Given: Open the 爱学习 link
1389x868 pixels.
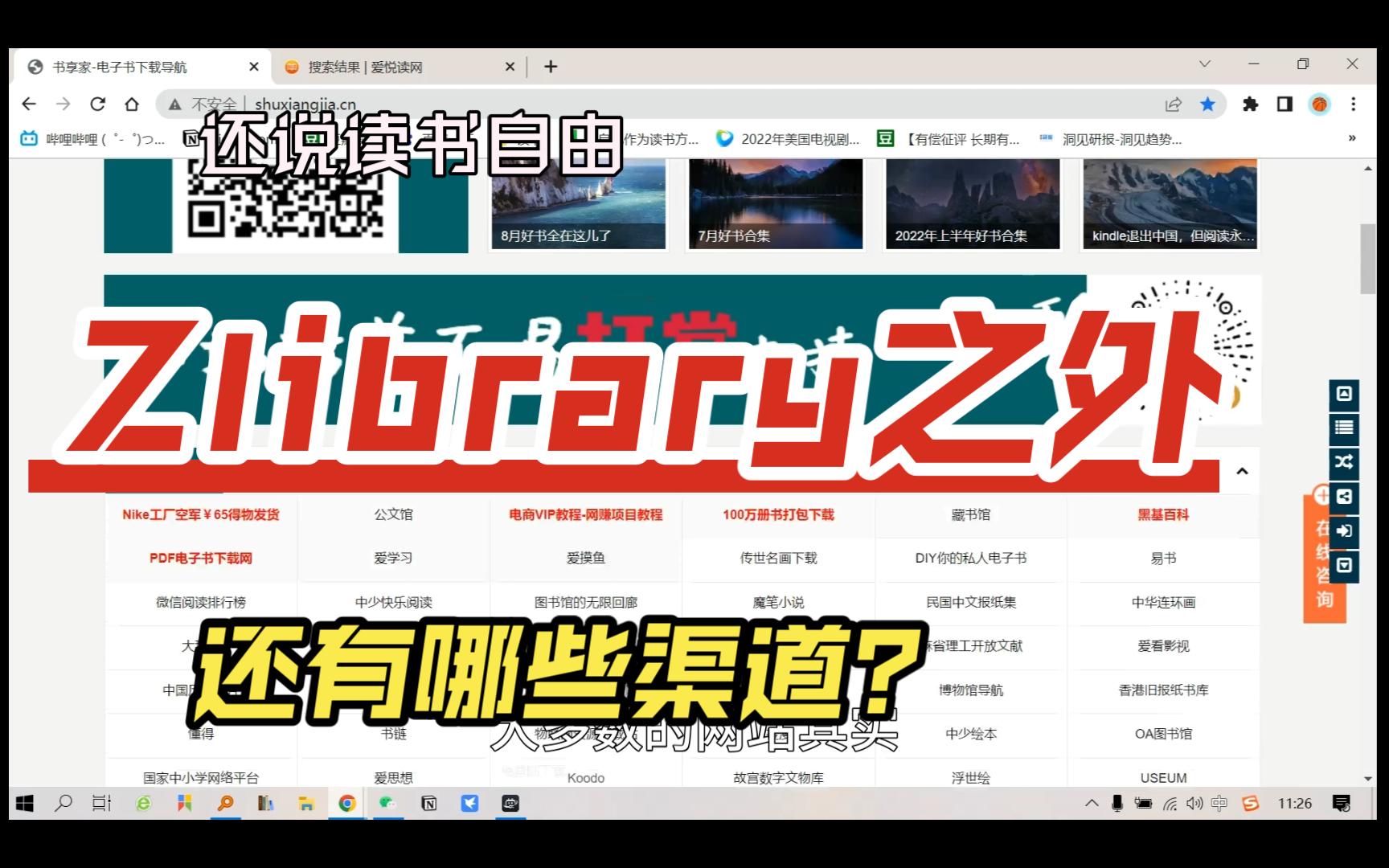Looking at the screenshot, I should point(393,558).
